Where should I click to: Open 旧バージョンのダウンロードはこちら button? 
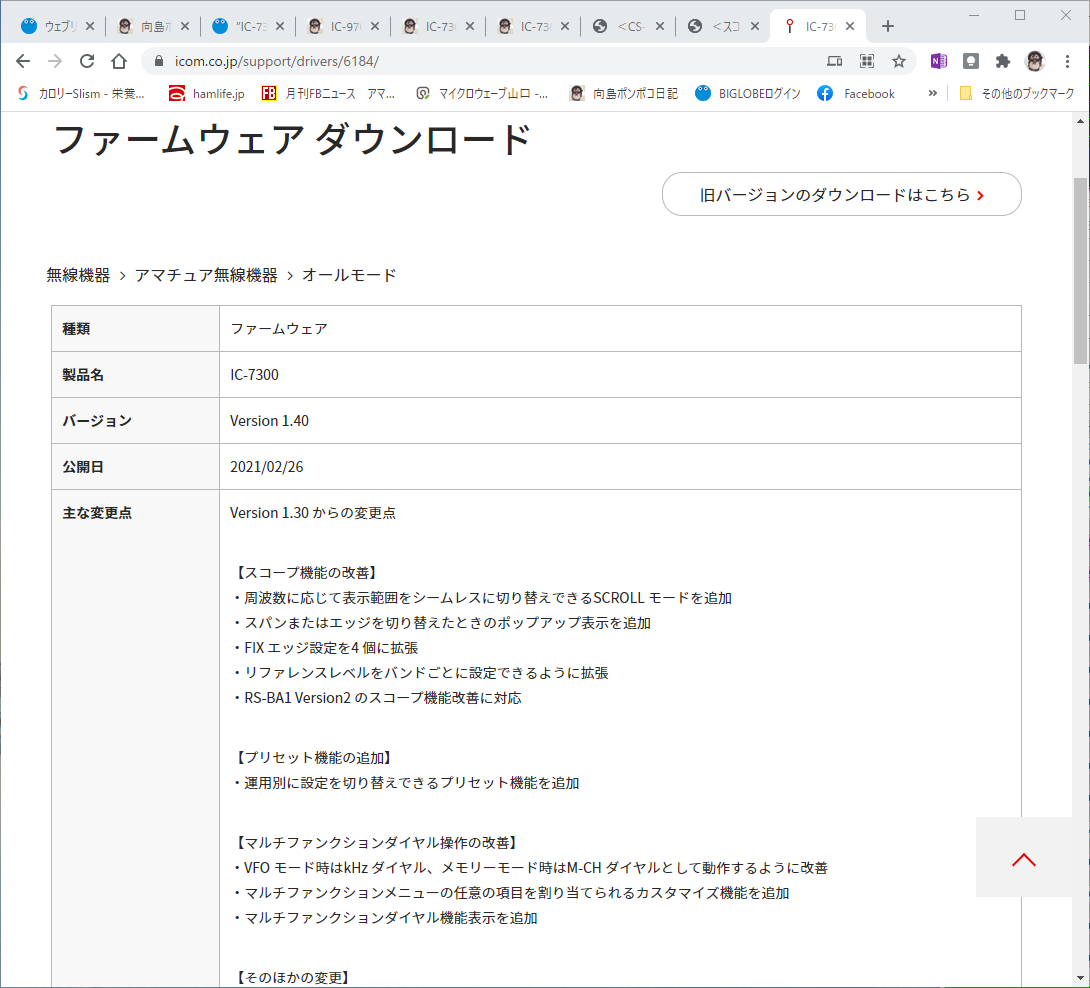[x=841, y=194]
